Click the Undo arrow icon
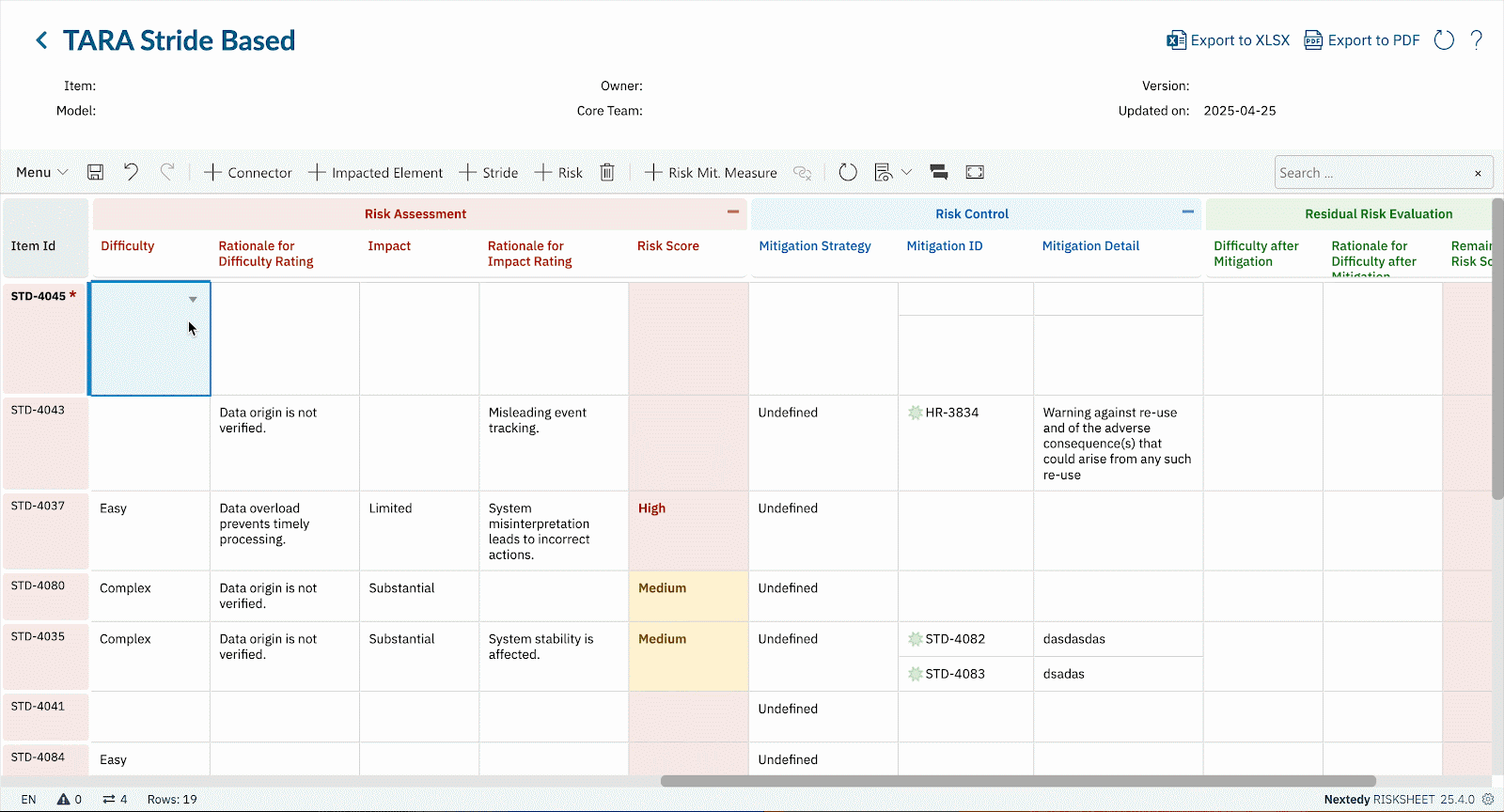The width and height of the screenshot is (1504, 812). (x=131, y=172)
